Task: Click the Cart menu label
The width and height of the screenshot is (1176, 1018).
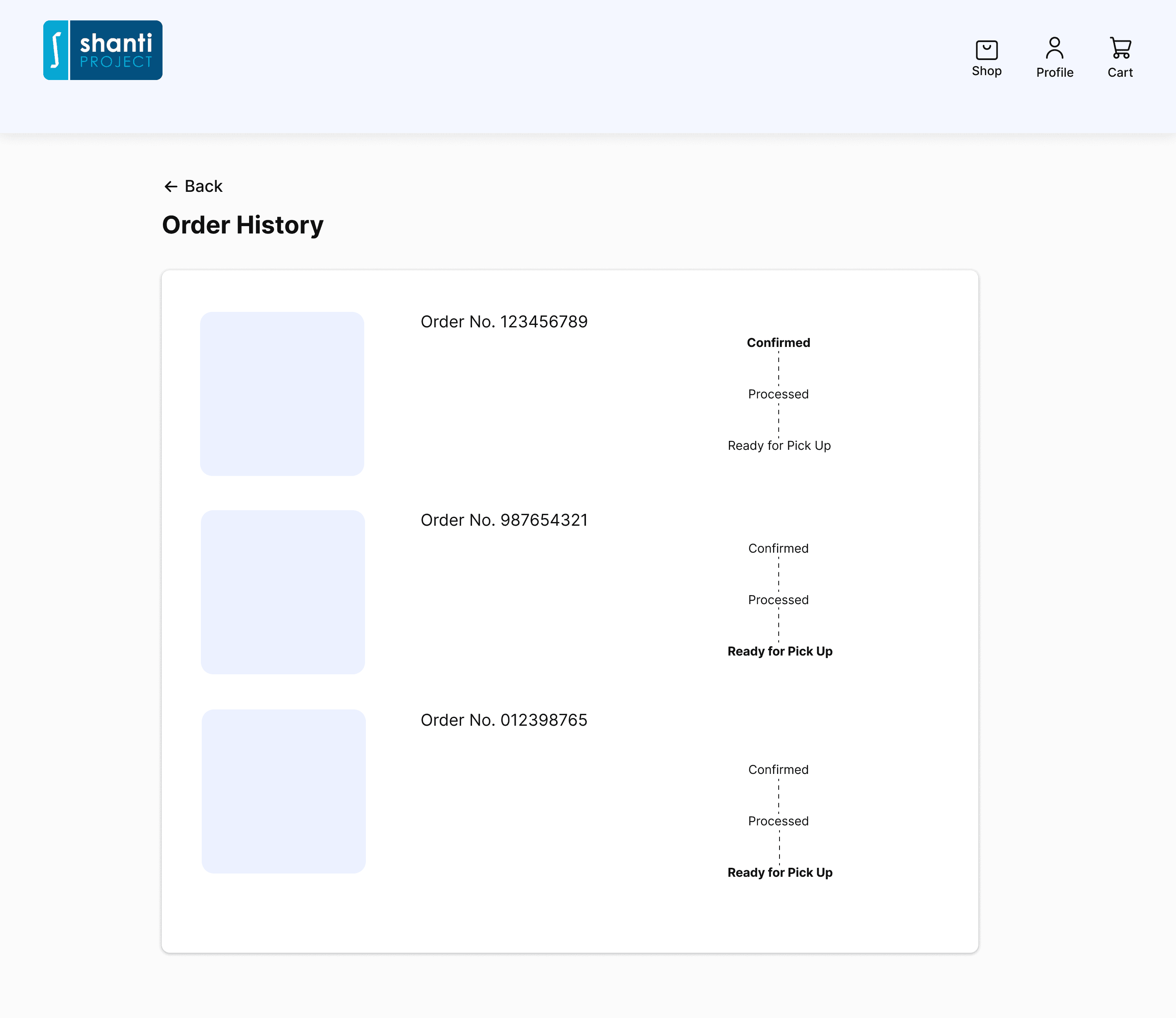Action: tap(1120, 73)
